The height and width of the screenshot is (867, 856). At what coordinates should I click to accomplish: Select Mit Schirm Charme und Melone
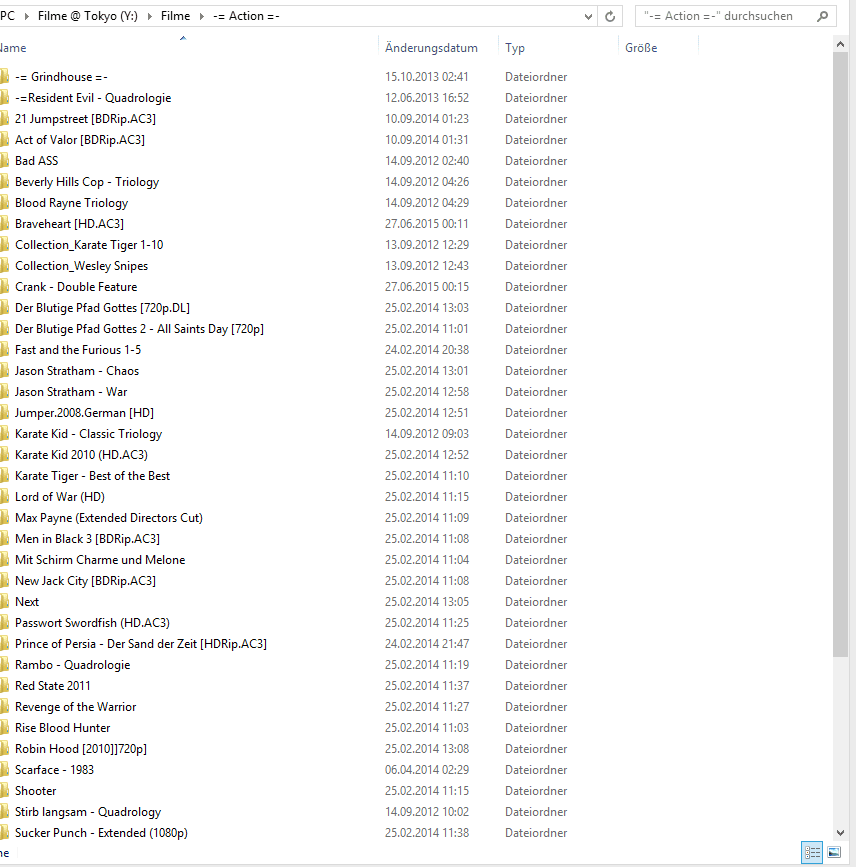pos(100,560)
